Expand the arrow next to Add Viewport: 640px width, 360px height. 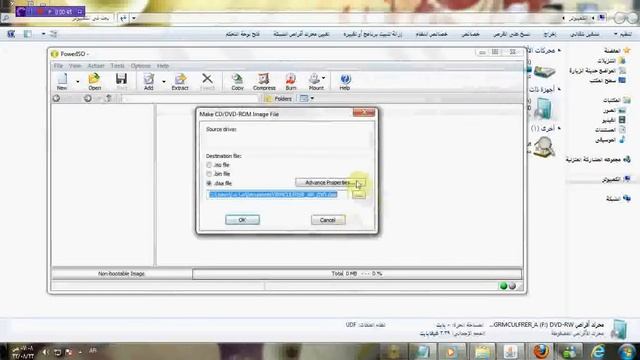164,82
